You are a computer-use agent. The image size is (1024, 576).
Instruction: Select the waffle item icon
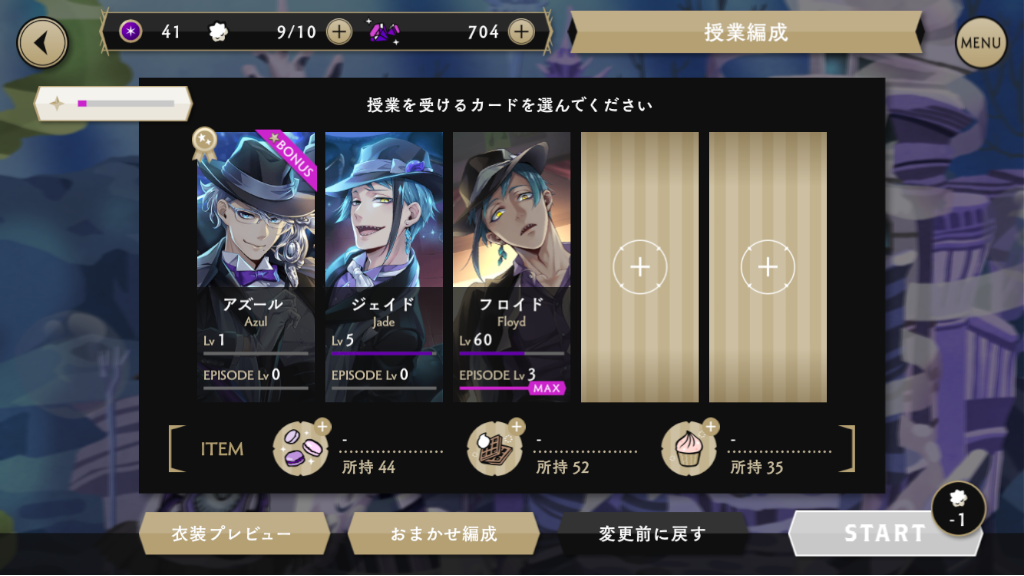coord(495,448)
